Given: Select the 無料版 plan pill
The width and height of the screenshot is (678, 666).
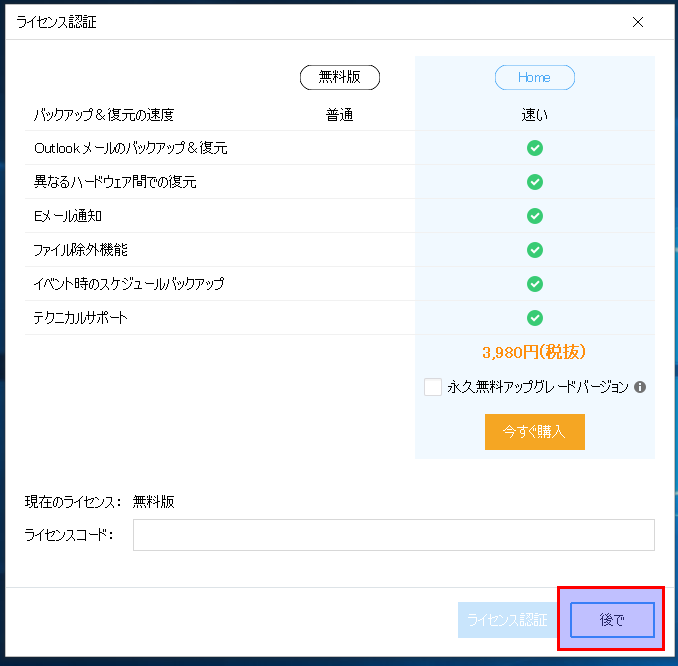Looking at the screenshot, I should (340, 77).
